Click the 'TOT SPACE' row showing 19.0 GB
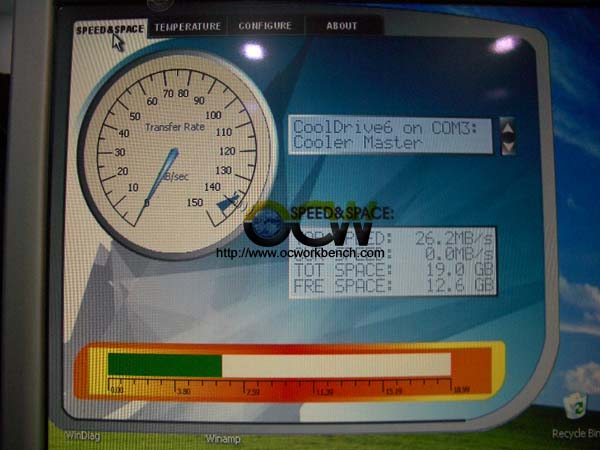 pos(393,270)
